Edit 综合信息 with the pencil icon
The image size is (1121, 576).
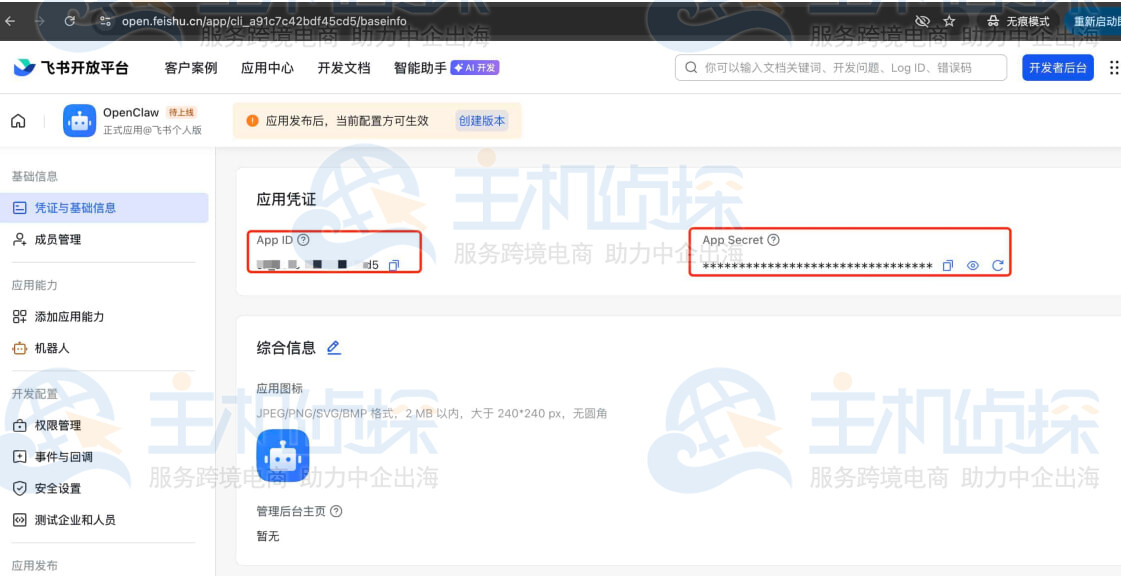pos(334,348)
